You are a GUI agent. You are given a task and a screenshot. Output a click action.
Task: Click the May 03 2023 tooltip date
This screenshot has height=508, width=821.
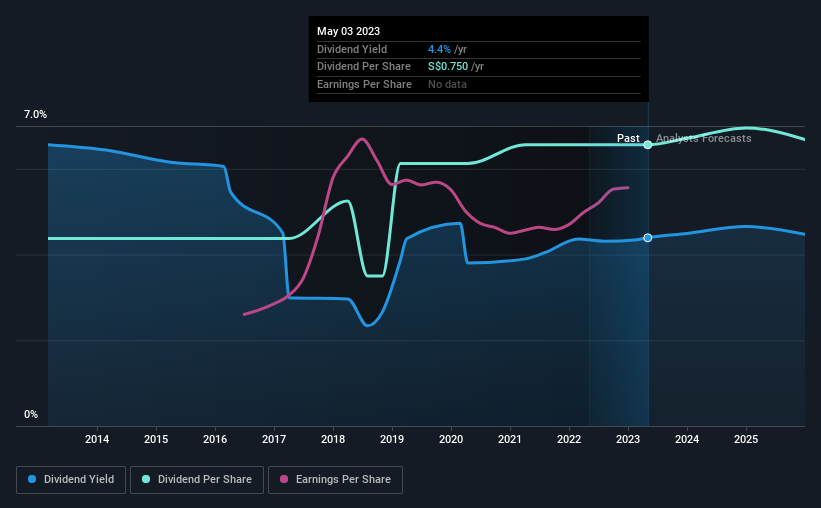coord(348,31)
